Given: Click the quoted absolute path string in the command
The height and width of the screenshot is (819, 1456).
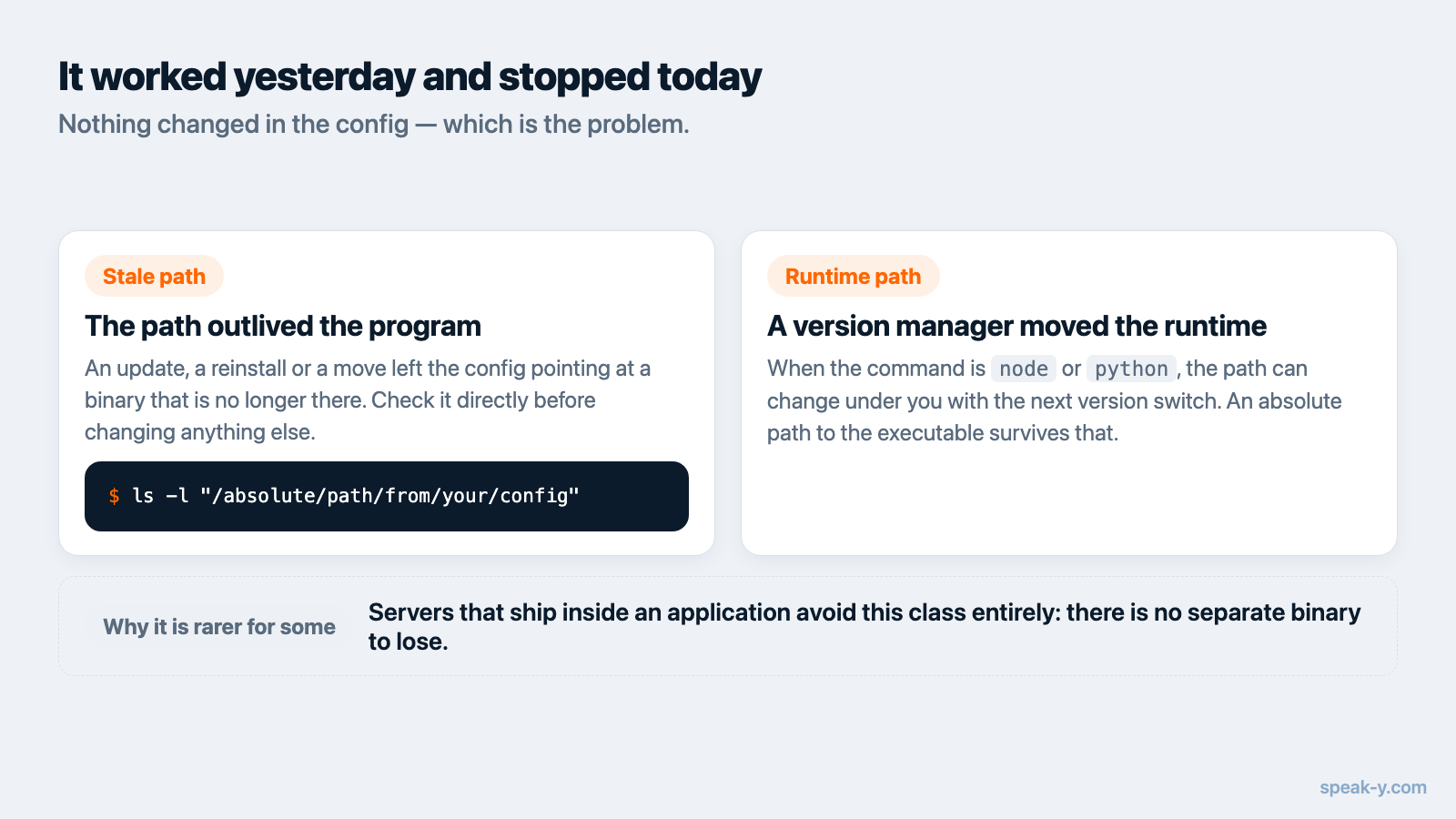Looking at the screenshot, I should 390,496.
